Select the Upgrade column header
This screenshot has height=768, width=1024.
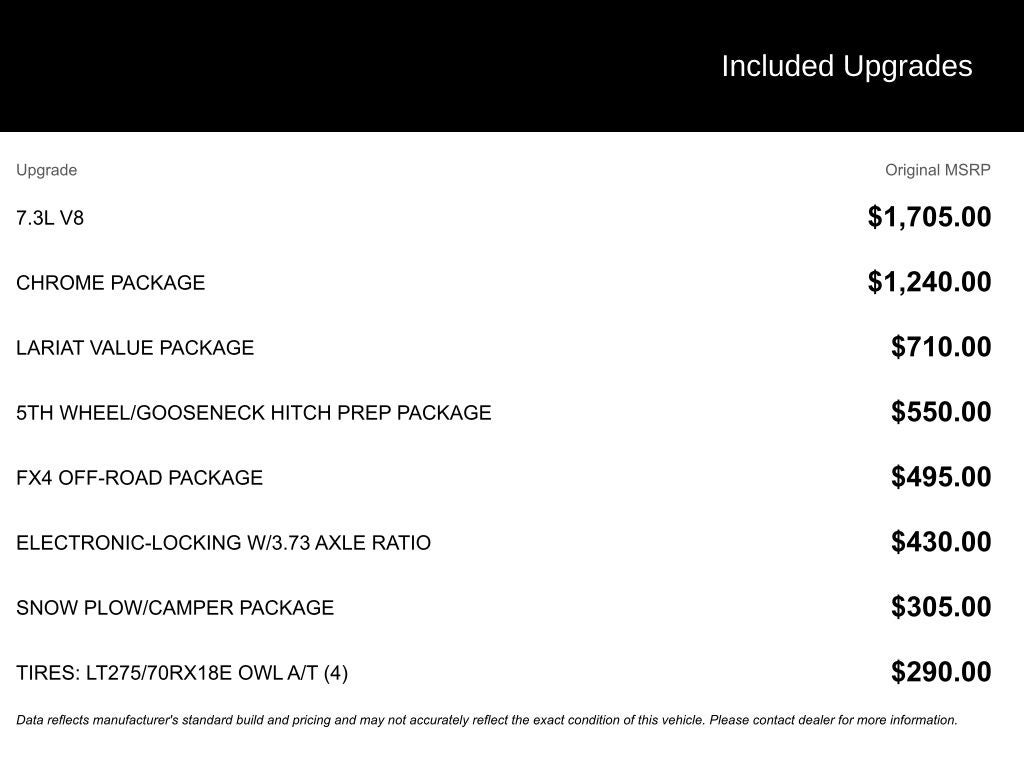[46, 170]
